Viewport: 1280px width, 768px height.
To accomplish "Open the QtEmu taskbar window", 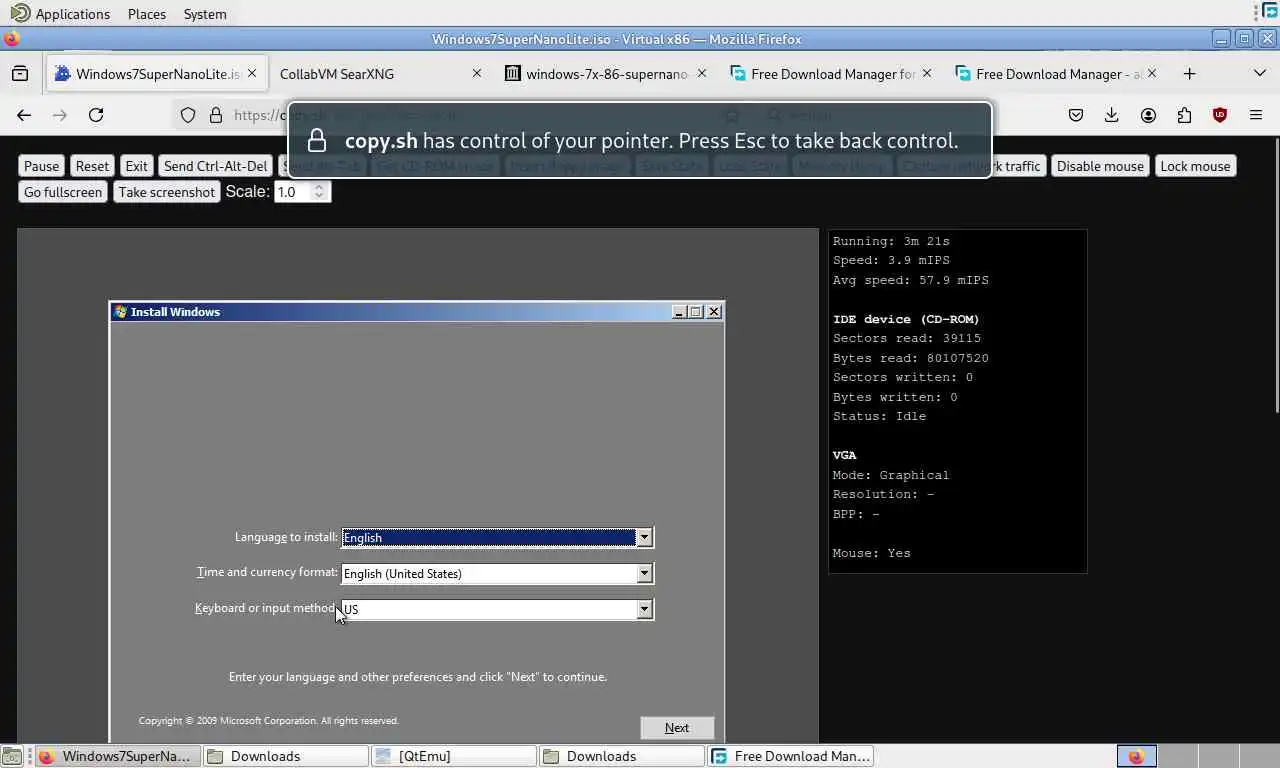I will point(453,756).
